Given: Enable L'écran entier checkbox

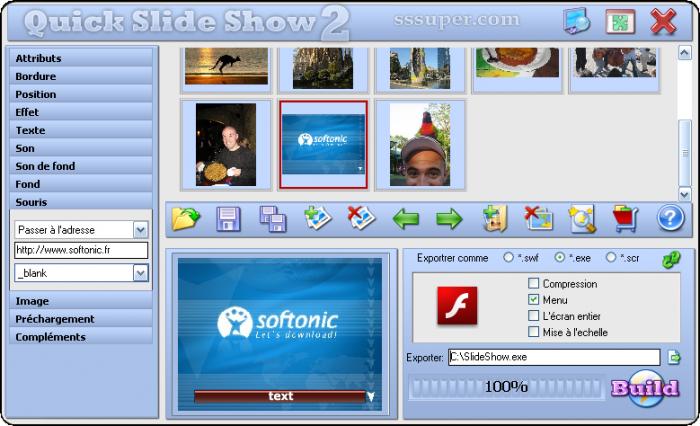Looking at the screenshot, I should 533,316.
